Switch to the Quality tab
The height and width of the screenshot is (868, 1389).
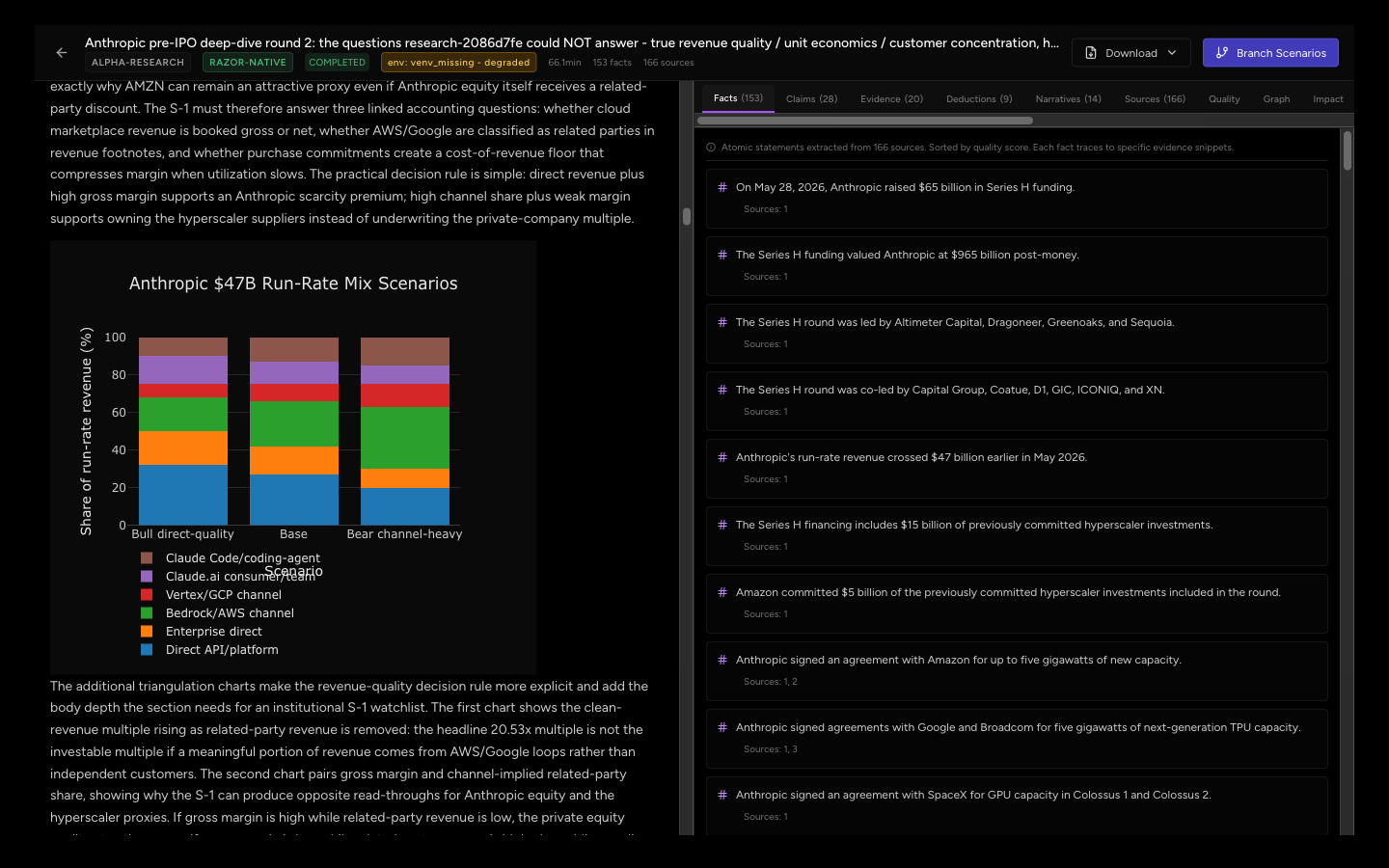click(x=1224, y=99)
